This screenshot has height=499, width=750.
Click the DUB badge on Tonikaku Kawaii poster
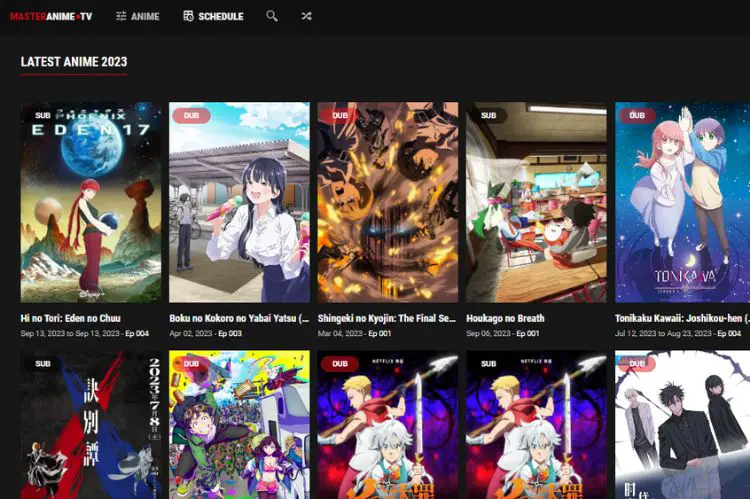(x=637, y=115)
